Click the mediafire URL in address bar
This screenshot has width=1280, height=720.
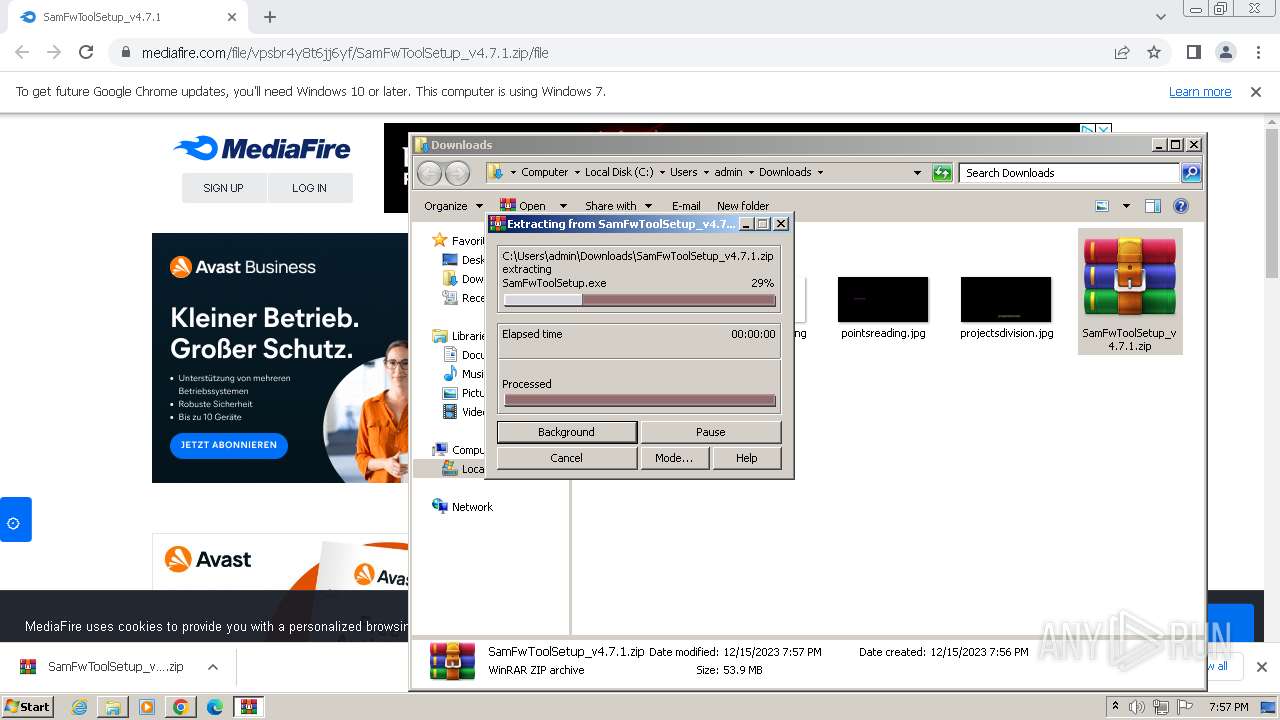click(345, 53)
